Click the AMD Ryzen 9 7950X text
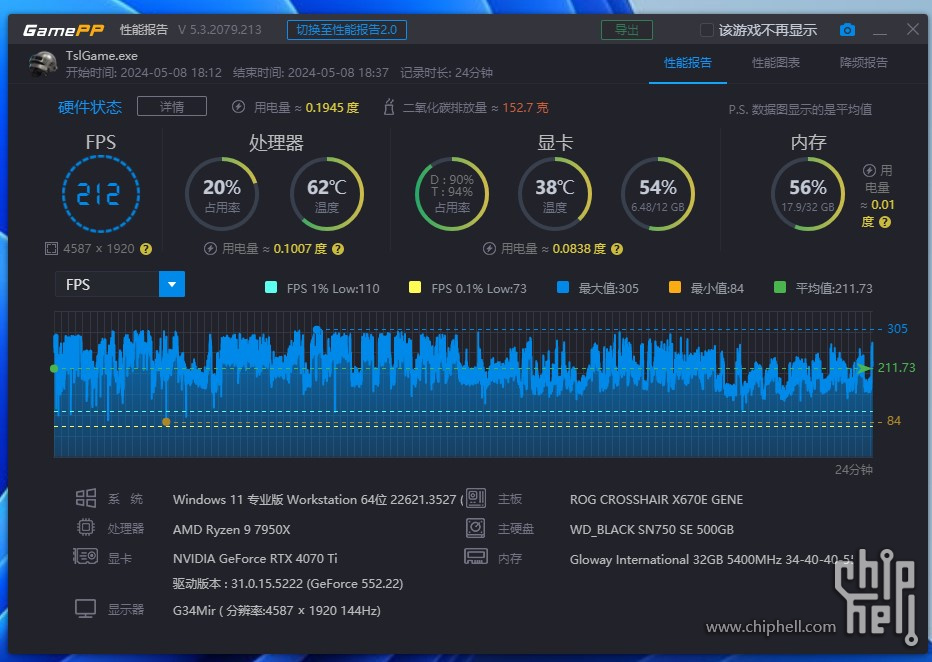Viewport: 932px width, 662px height. pos(231,529)
